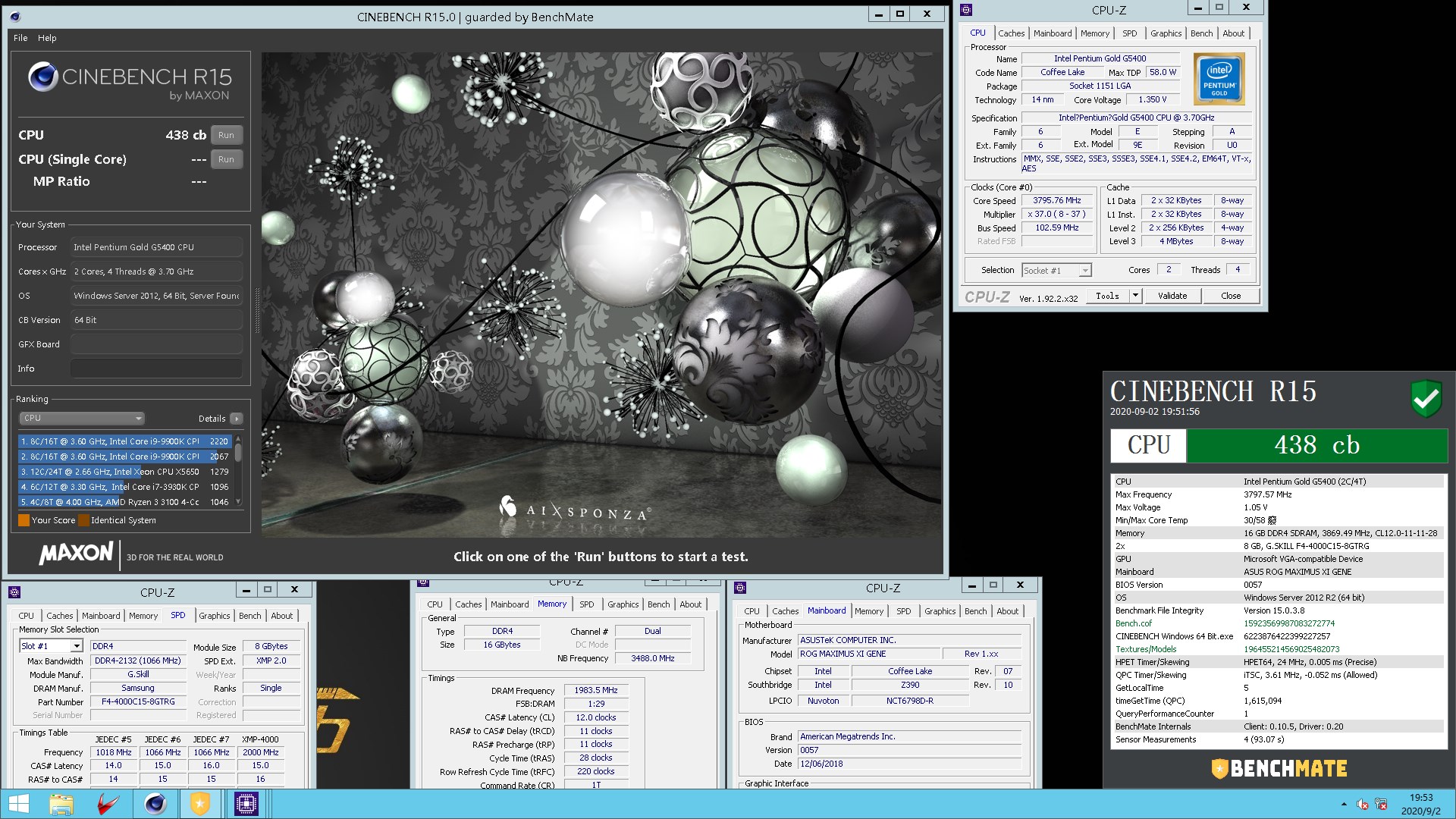Click the Info input field in Your System
The width and height of the screenshot is (1456, 819).
156,369
